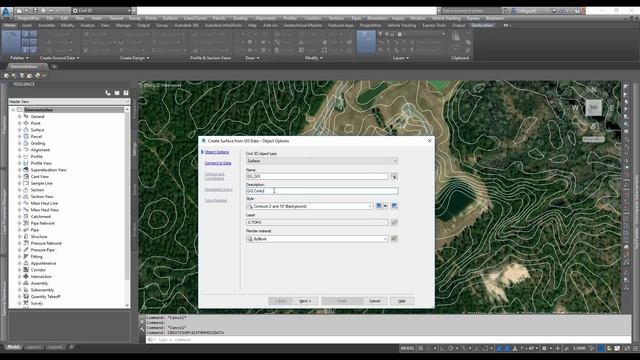Close the Create Surface from GIS Data dialog
Viewport: 640px width, 360px height.
coord(429,140)
